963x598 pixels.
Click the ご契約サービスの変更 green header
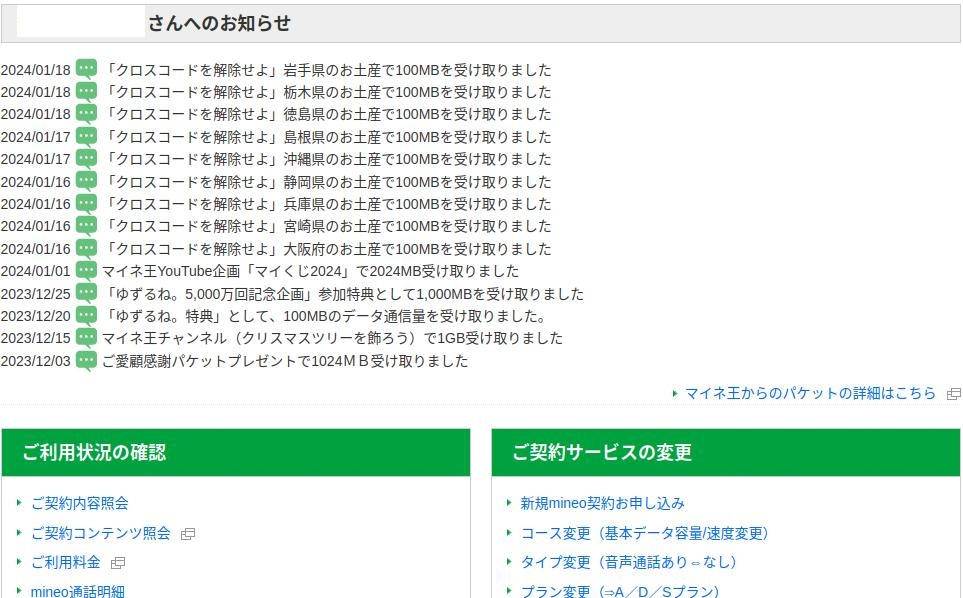725,453
